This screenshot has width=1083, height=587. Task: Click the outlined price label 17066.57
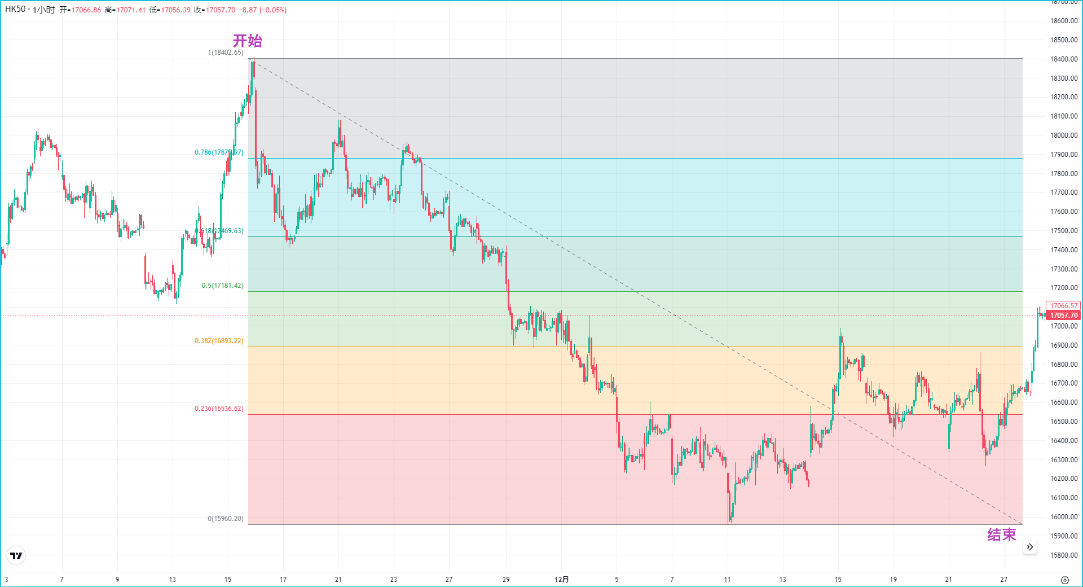pyautogui.click(x=1064, y=305)
